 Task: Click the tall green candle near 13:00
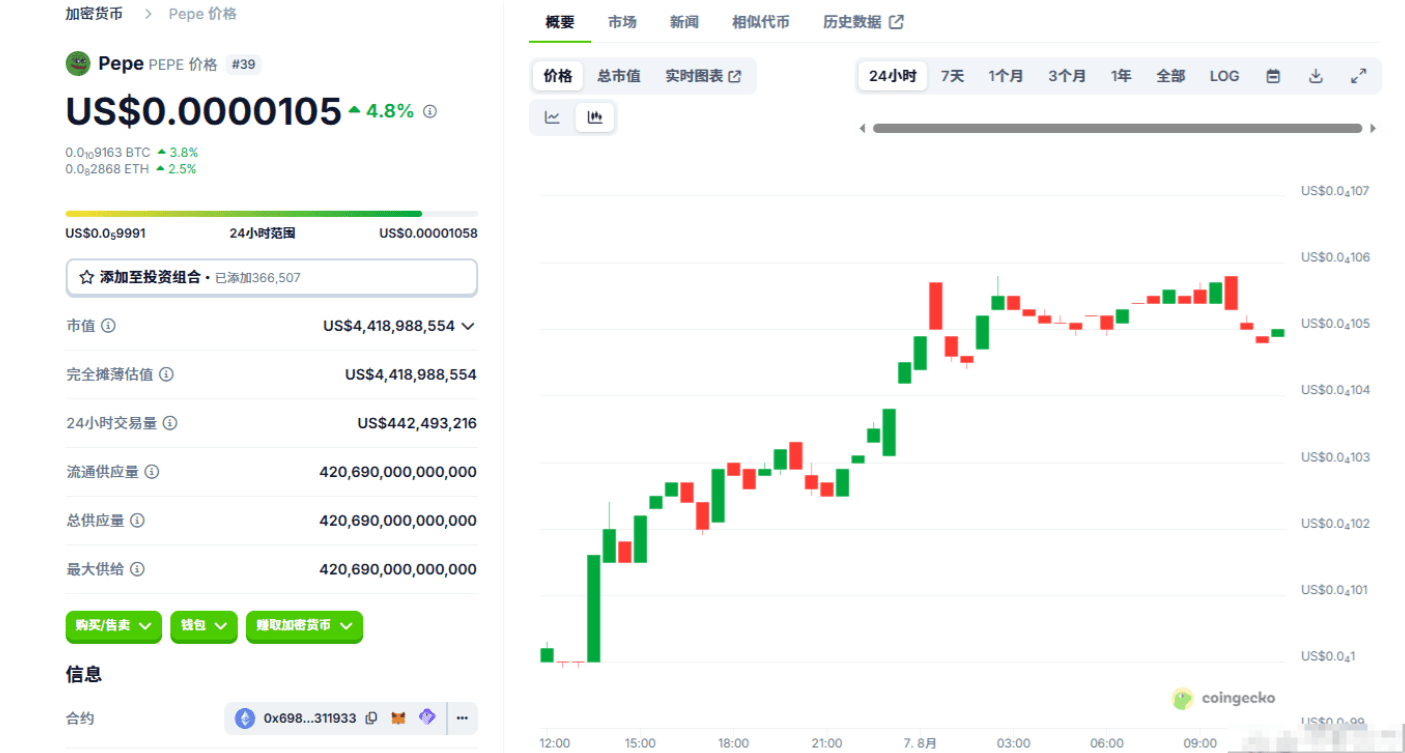coord(593,608)
